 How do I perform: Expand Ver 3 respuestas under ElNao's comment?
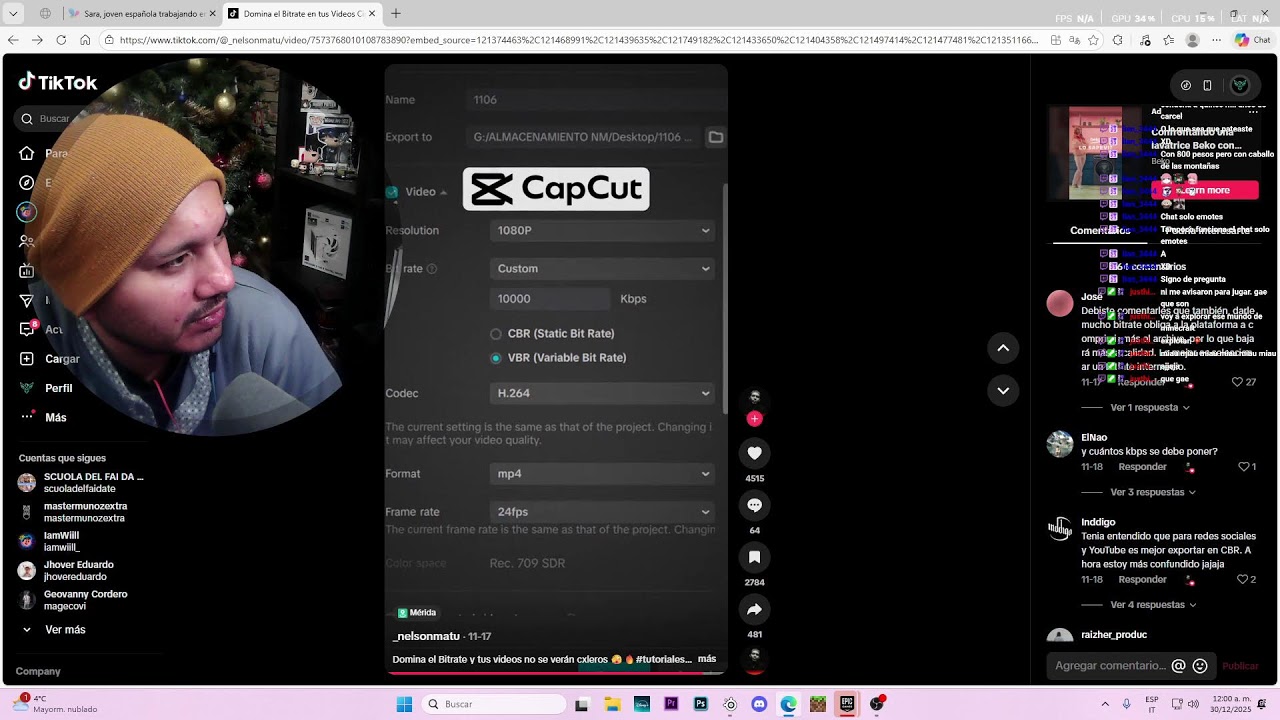pos(1153,492)
